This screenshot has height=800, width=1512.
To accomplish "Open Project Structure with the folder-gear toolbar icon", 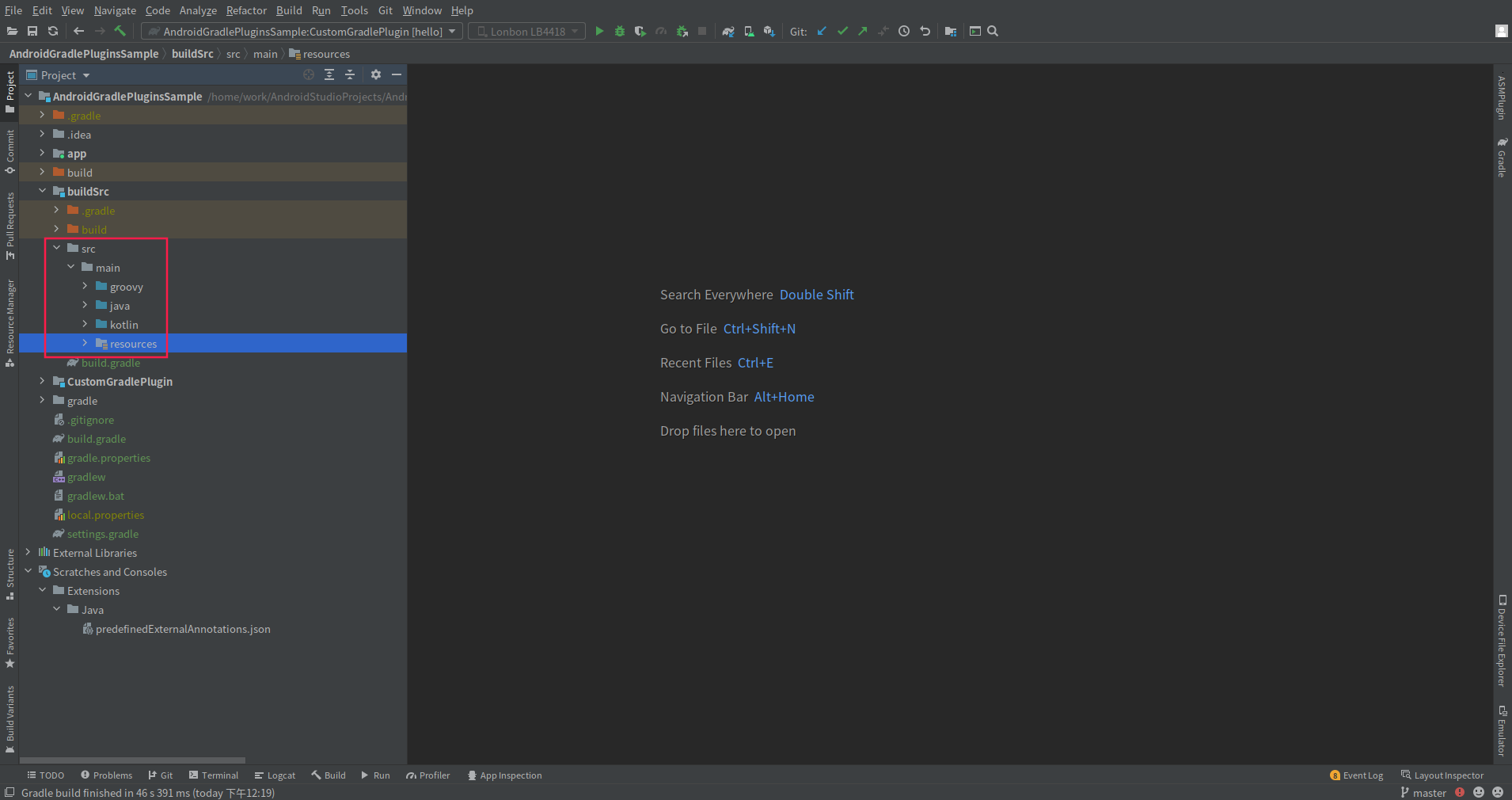I will coord(952,32).
